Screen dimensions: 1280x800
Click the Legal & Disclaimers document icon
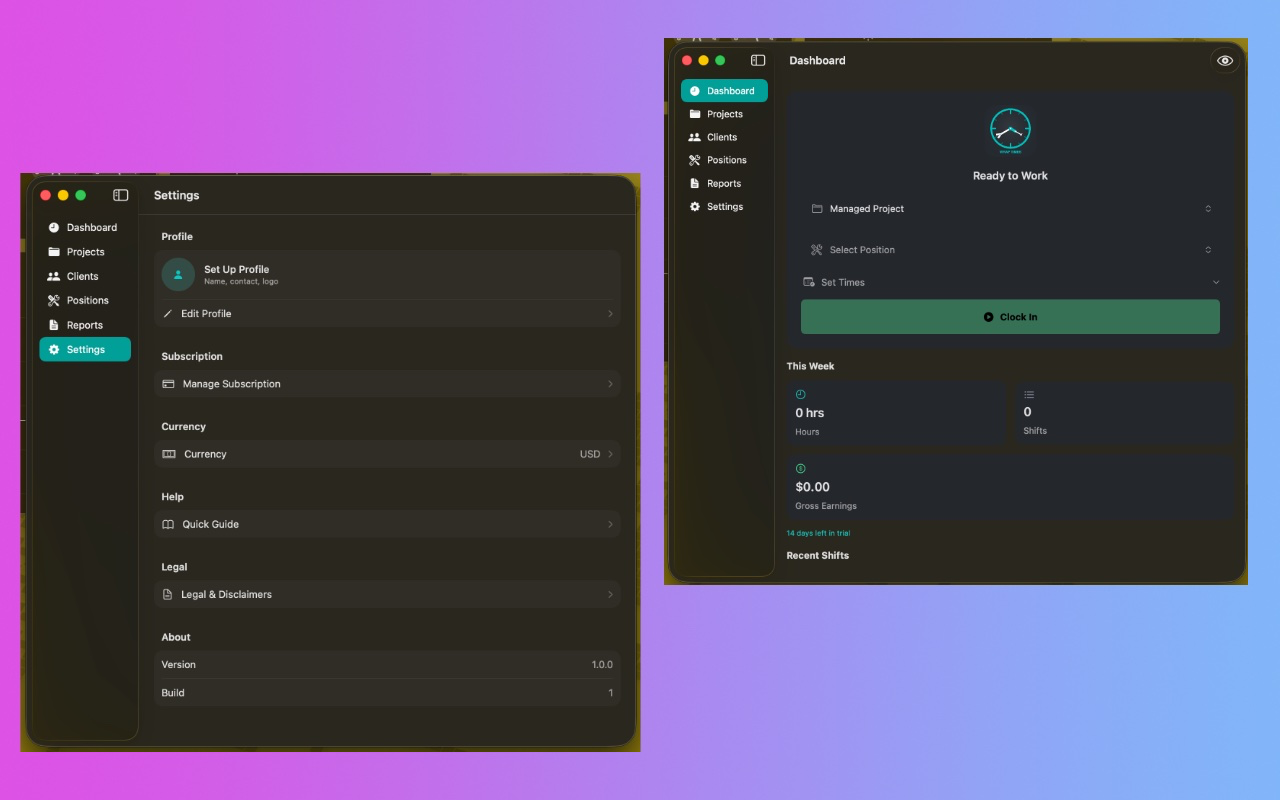pos(168,594)
